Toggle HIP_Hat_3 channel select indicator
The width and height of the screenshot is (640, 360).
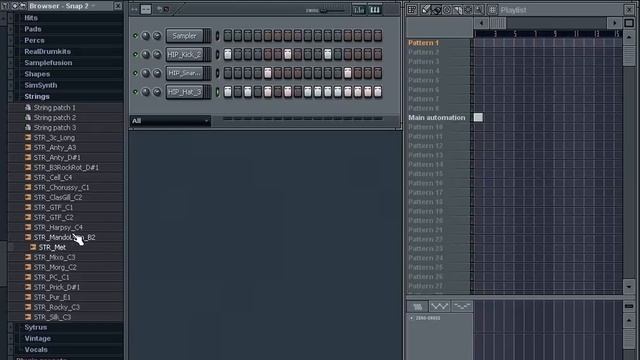(x=217, y=92)
